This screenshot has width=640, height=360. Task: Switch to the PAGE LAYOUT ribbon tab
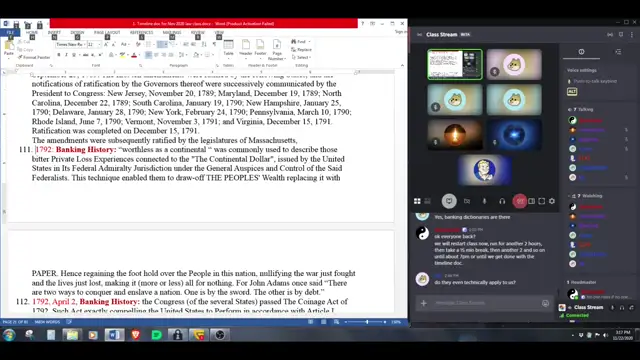point(107,32)
